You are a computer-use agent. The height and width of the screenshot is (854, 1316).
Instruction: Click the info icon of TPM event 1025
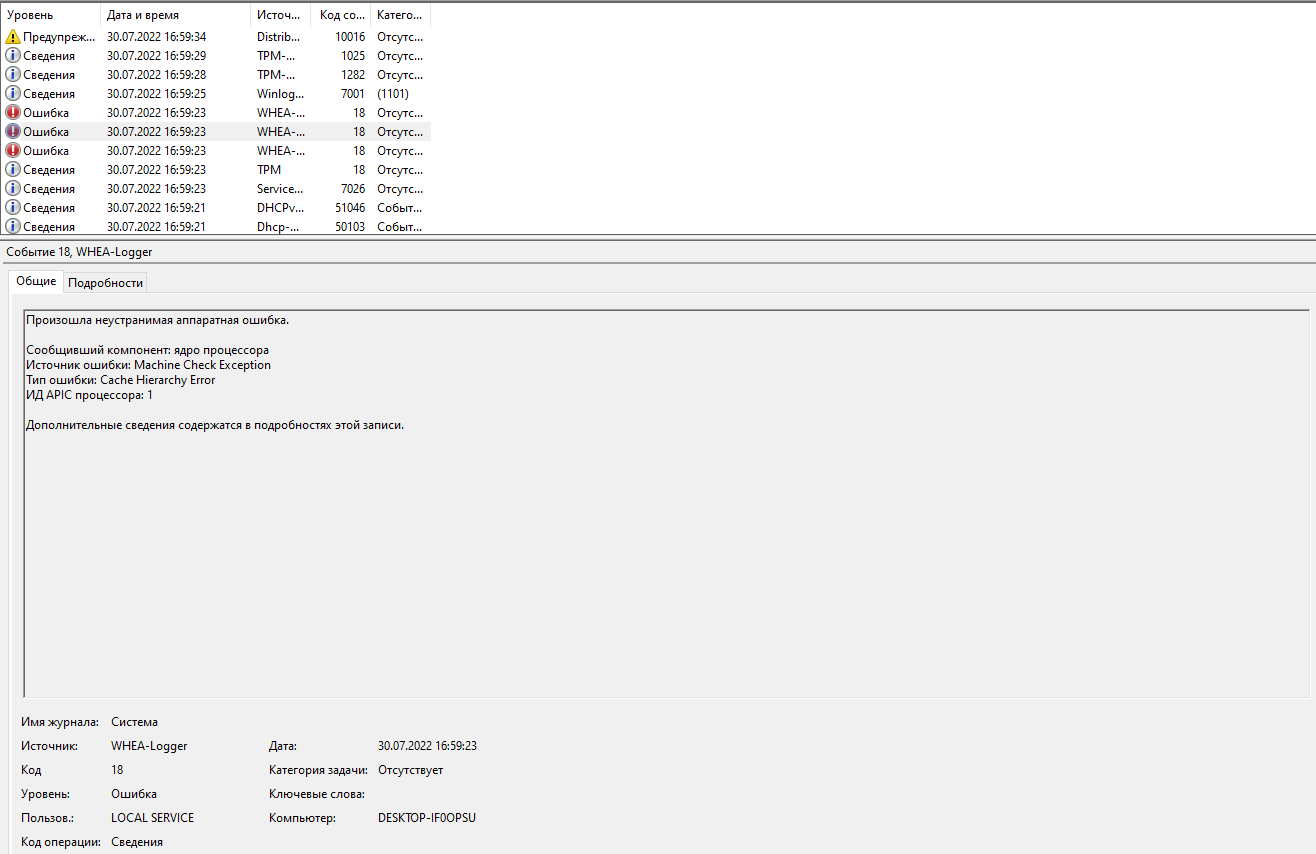(x=13, y=56)
